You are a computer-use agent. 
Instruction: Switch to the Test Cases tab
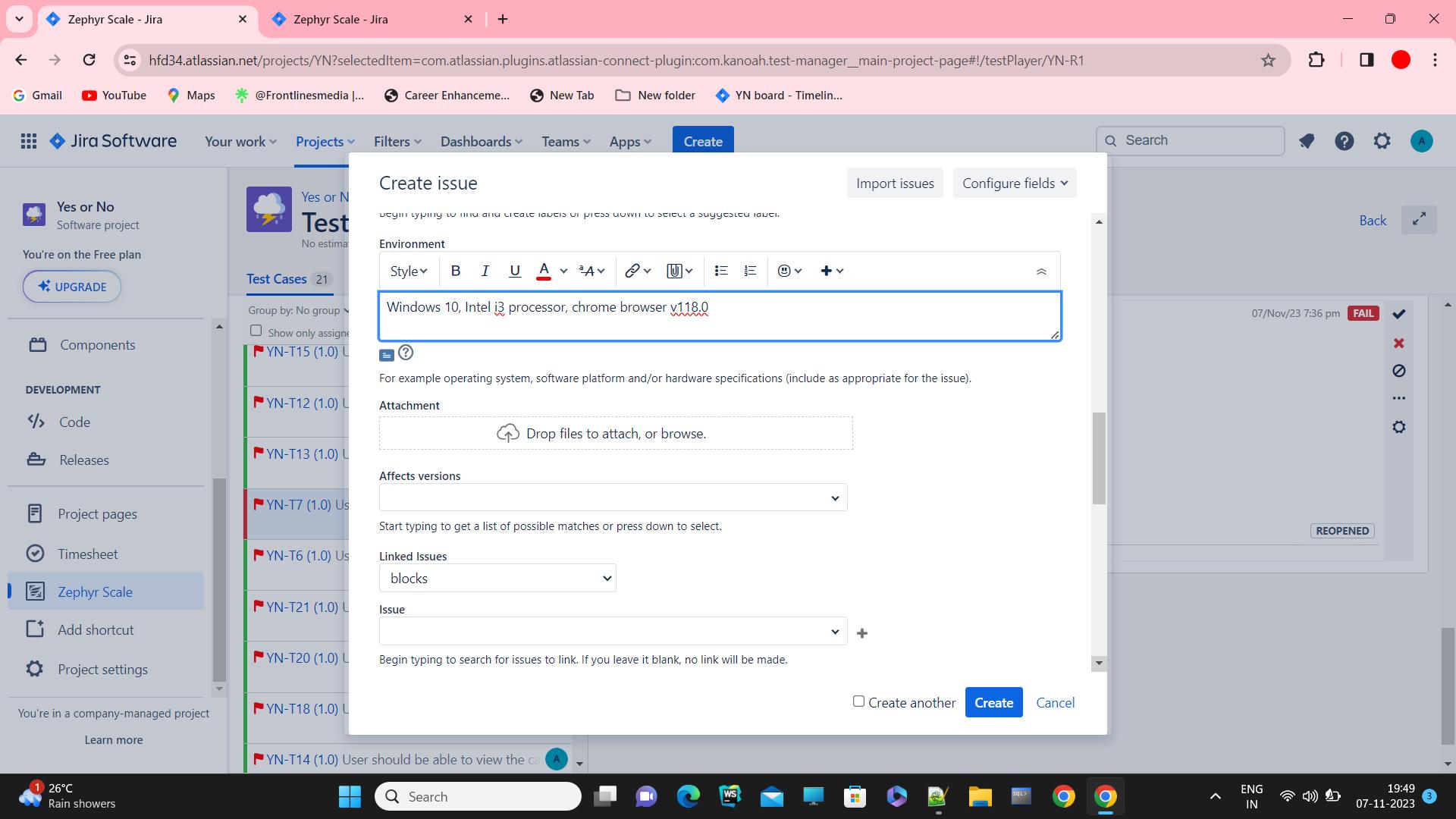point(277,279)
